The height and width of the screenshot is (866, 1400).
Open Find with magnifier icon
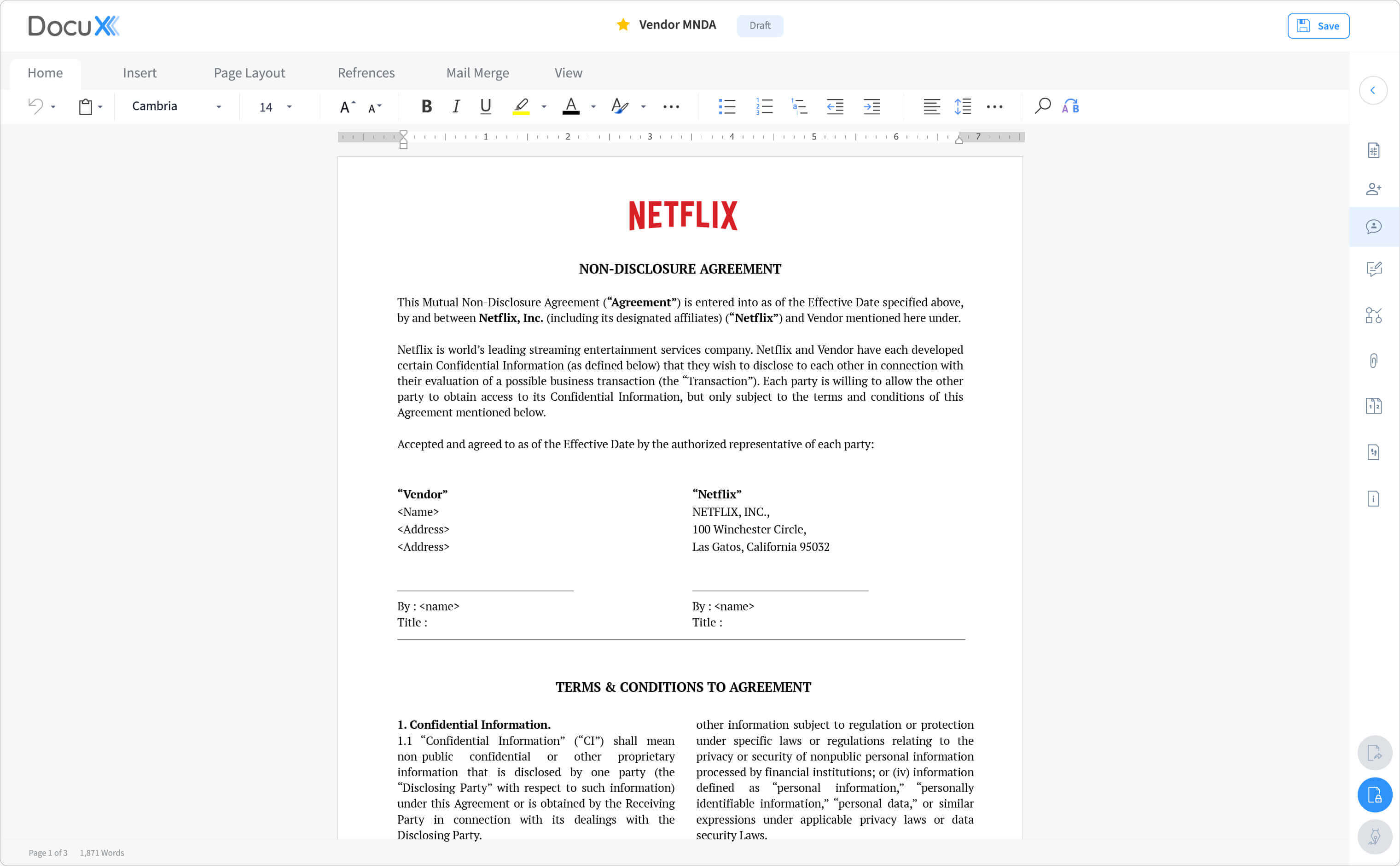tap(1042, 106)
